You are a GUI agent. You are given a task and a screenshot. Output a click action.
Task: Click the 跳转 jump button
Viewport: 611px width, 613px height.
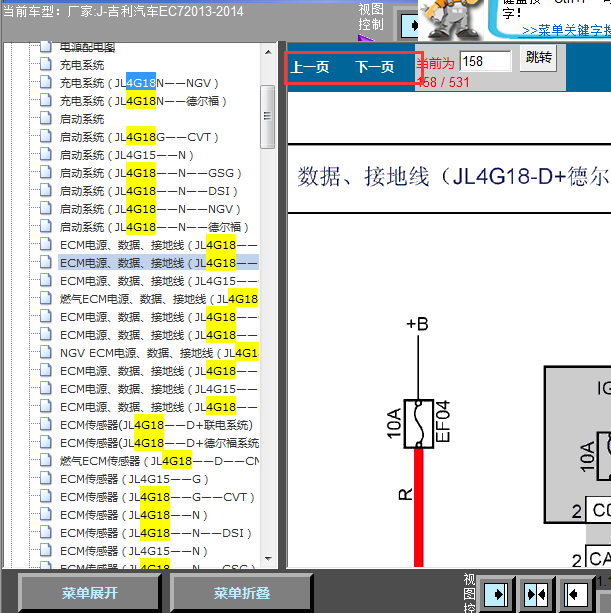click(x=538, y=58)
